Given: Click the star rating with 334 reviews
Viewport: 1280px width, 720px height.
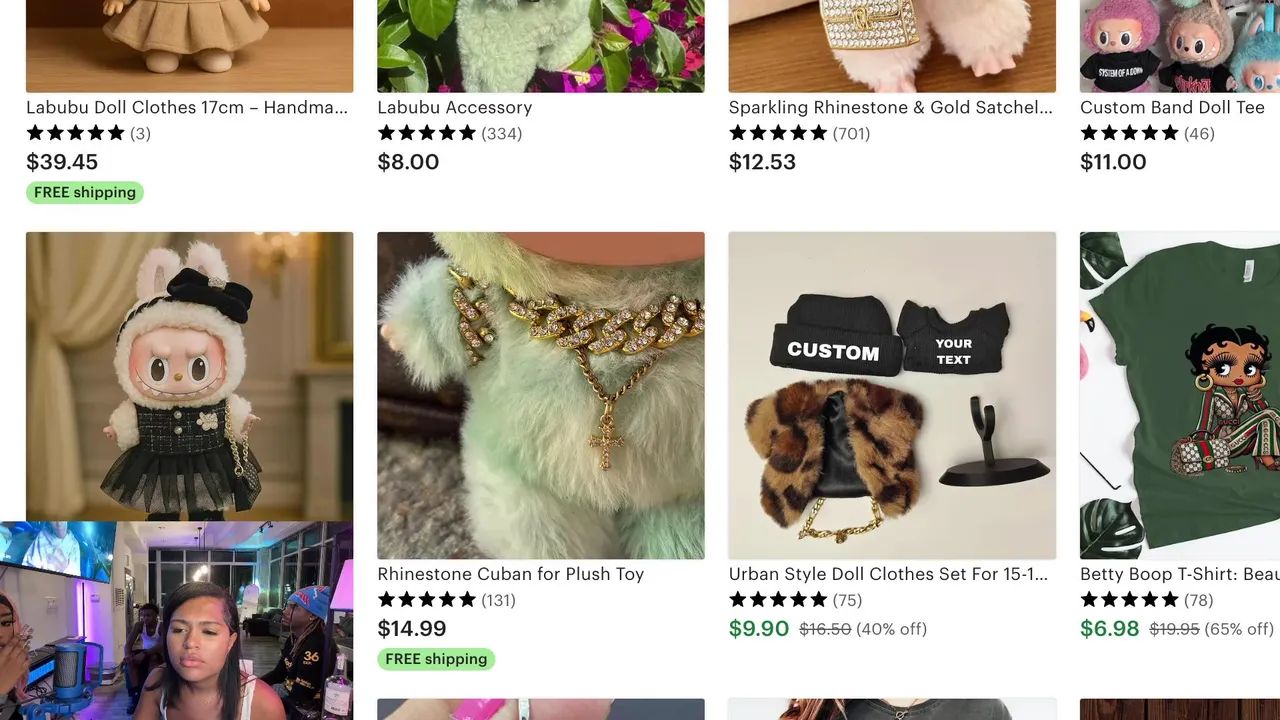Looking at the screenshot, I should [x=449, y=133].
